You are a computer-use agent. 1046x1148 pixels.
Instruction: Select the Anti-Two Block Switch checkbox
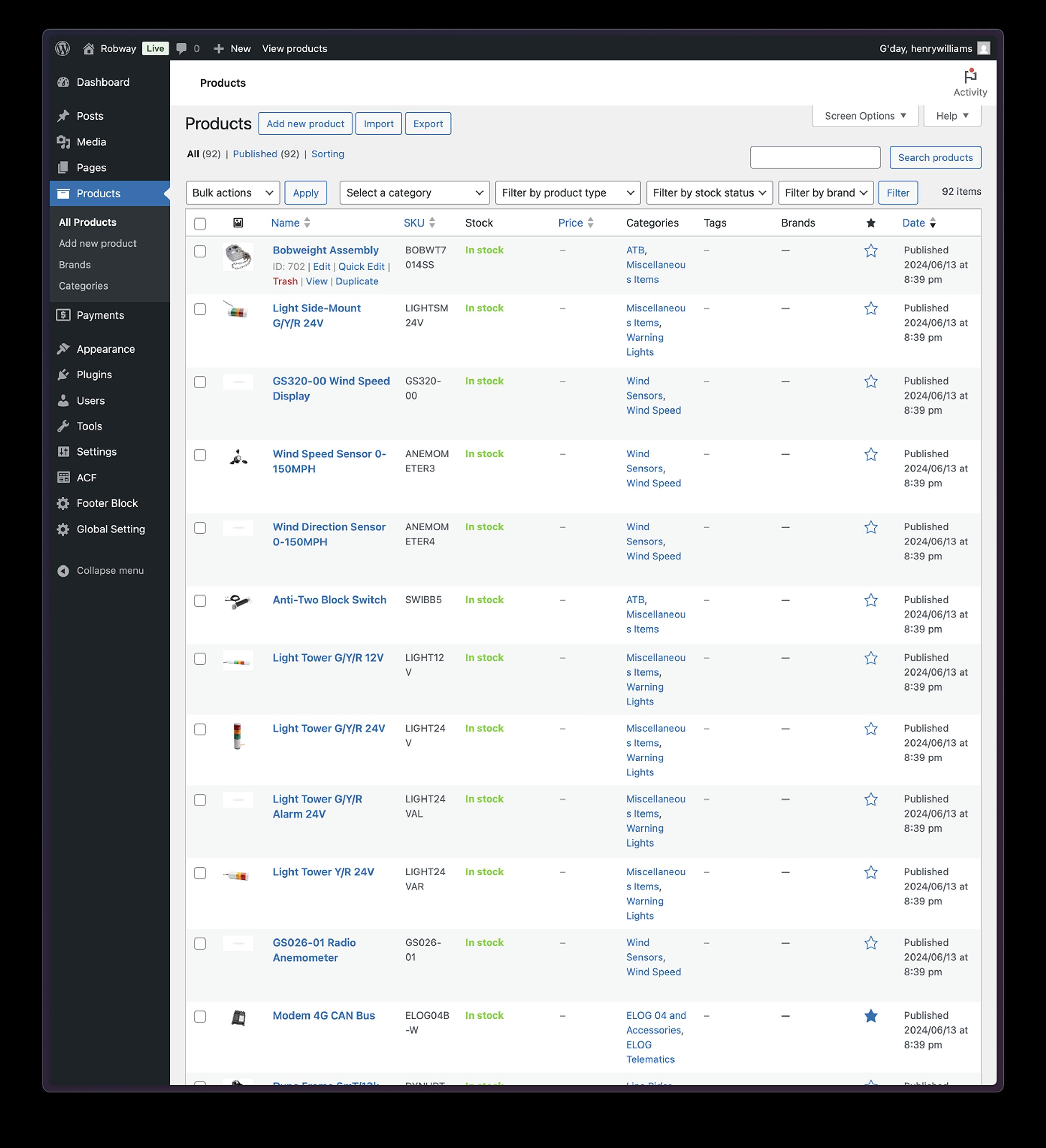(x=200, y=601)
